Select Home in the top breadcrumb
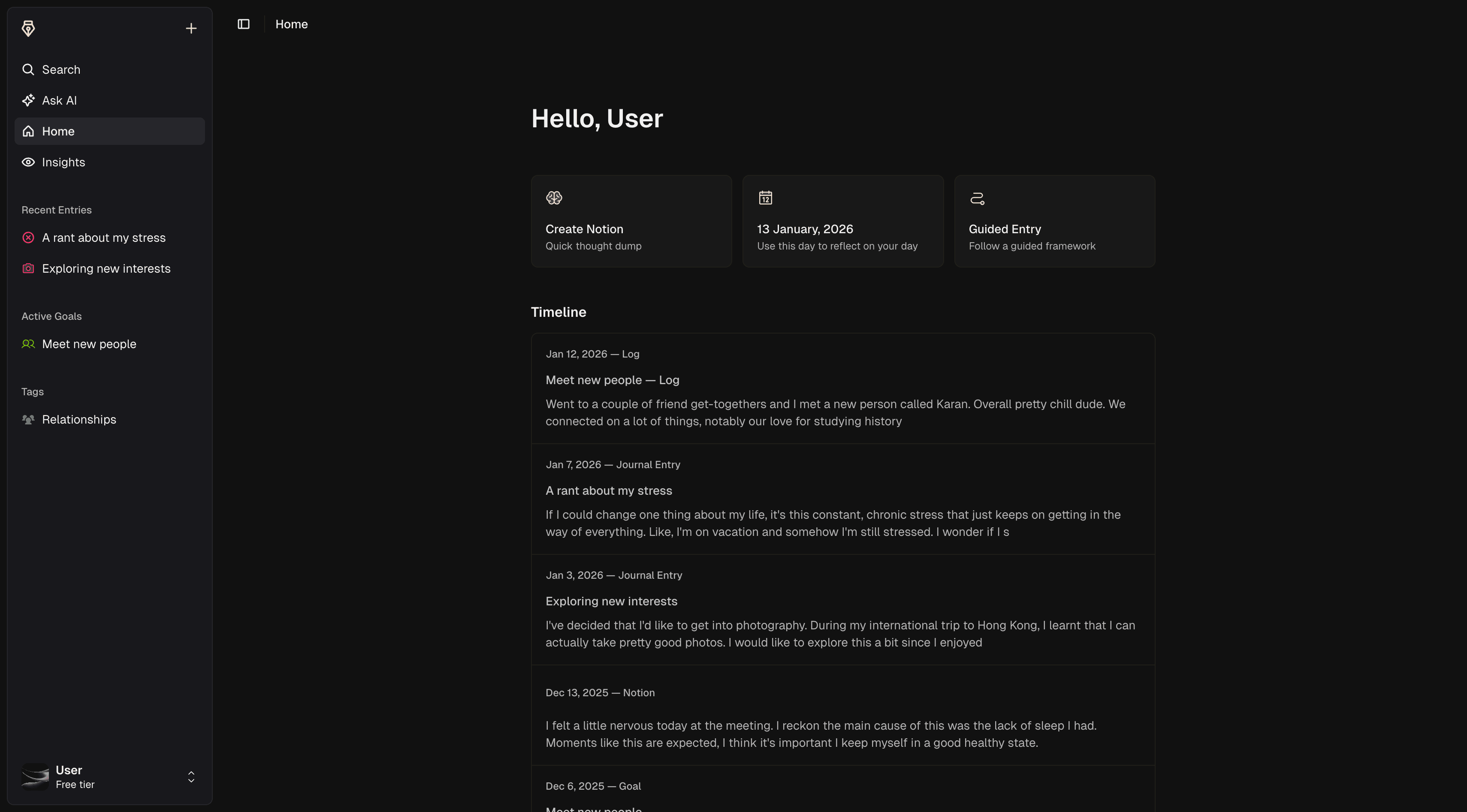Image resolution: width=1467 pixels, height=812 pixels. pyautogui.click(x=292, y=24)
